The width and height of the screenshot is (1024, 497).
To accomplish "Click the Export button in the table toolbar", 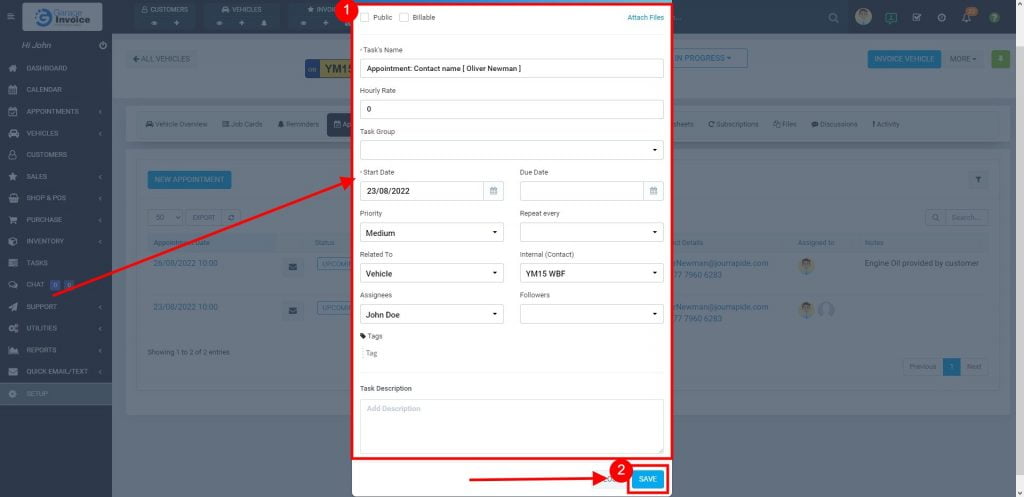I will point(204,217).
